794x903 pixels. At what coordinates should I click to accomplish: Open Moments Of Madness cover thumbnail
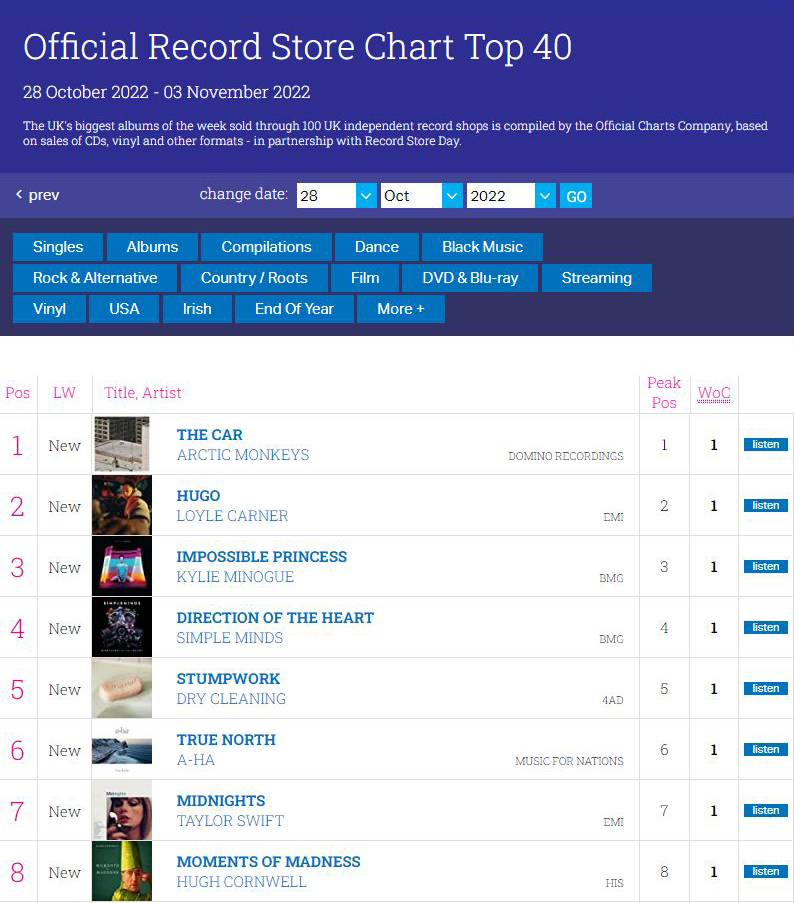click(122, 871)
